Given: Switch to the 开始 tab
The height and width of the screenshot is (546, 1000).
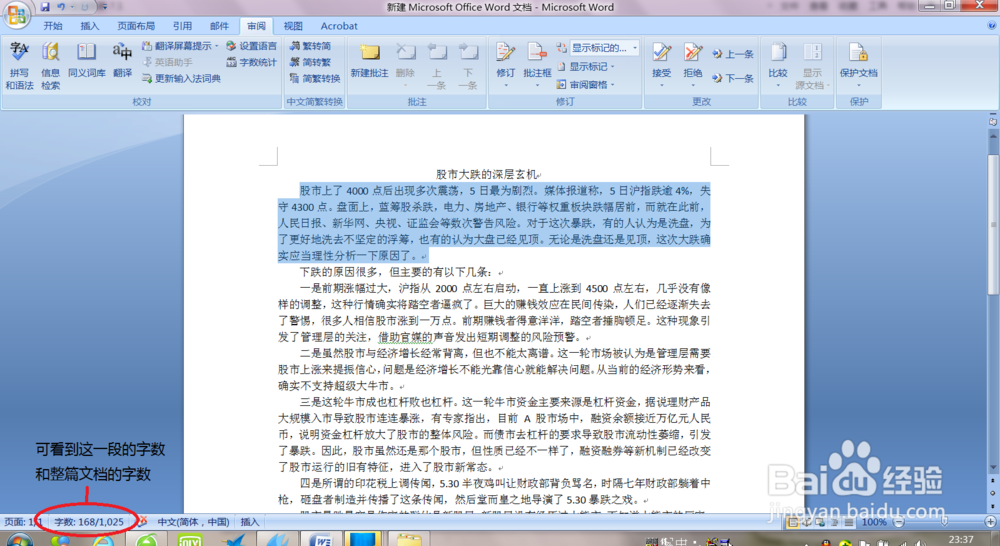Looking at the screenshot, I should click(53, 26).
